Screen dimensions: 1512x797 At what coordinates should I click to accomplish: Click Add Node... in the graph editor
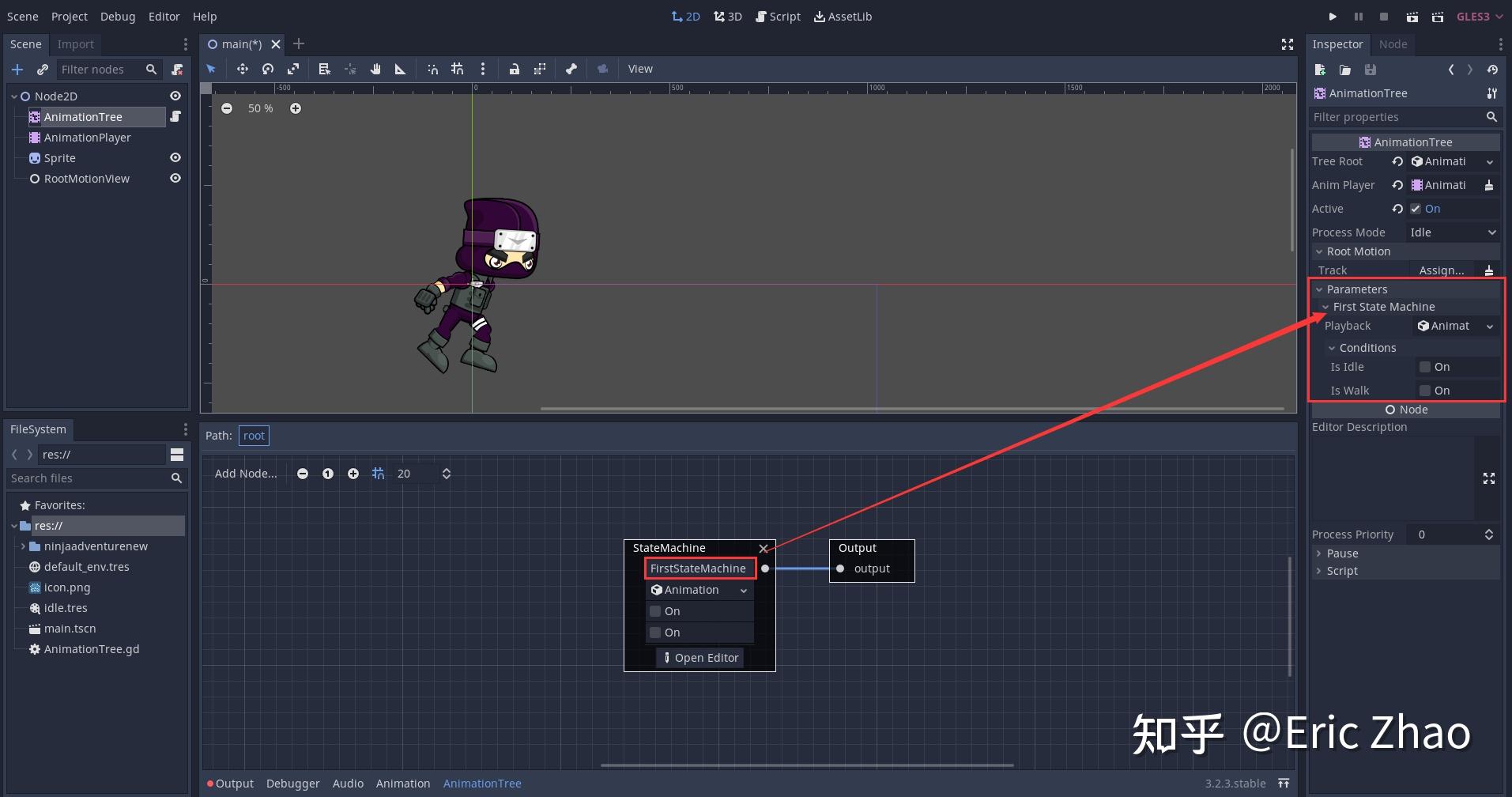tap(246, 474)
